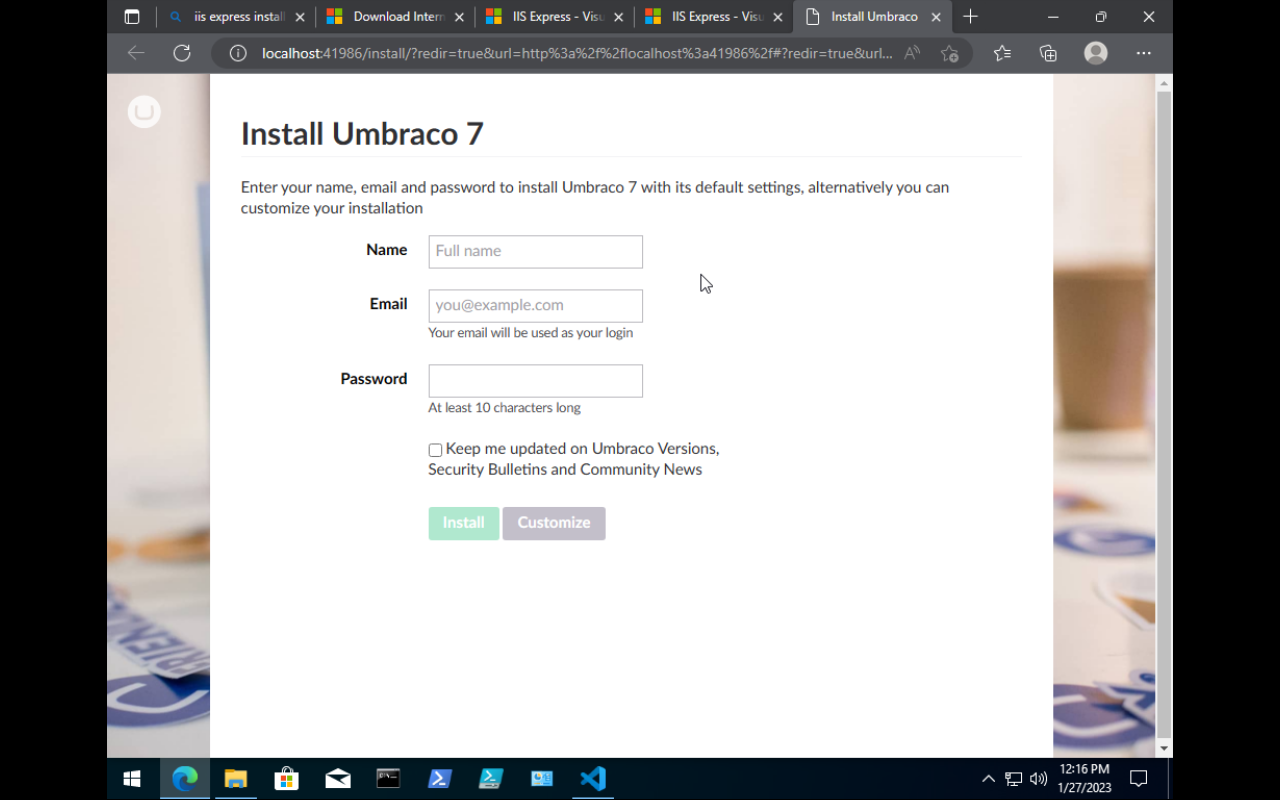Add this page to favorites icon
The image size is (1280, 800).
pos(950,53)
